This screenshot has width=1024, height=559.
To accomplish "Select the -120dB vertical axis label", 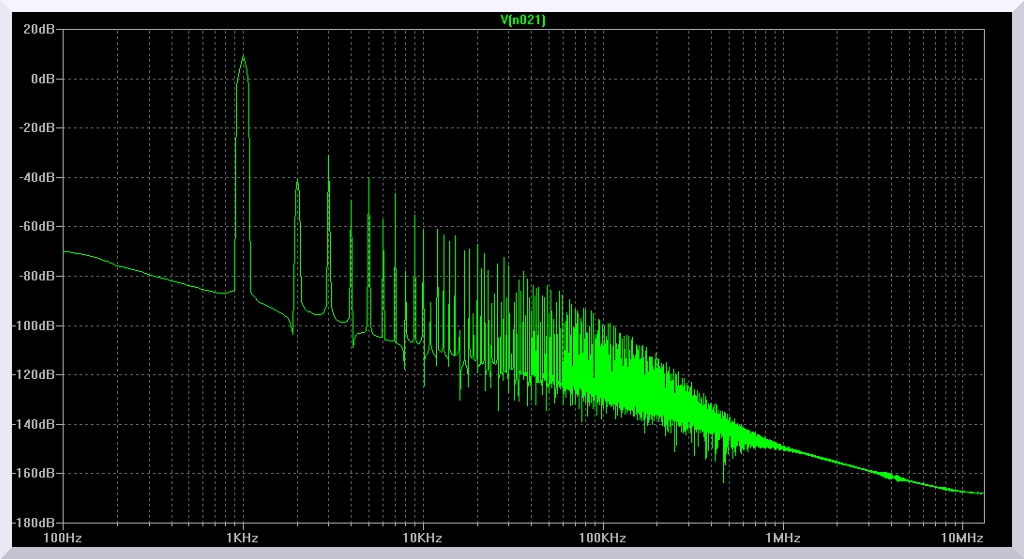I will click(x=34, y=375).
